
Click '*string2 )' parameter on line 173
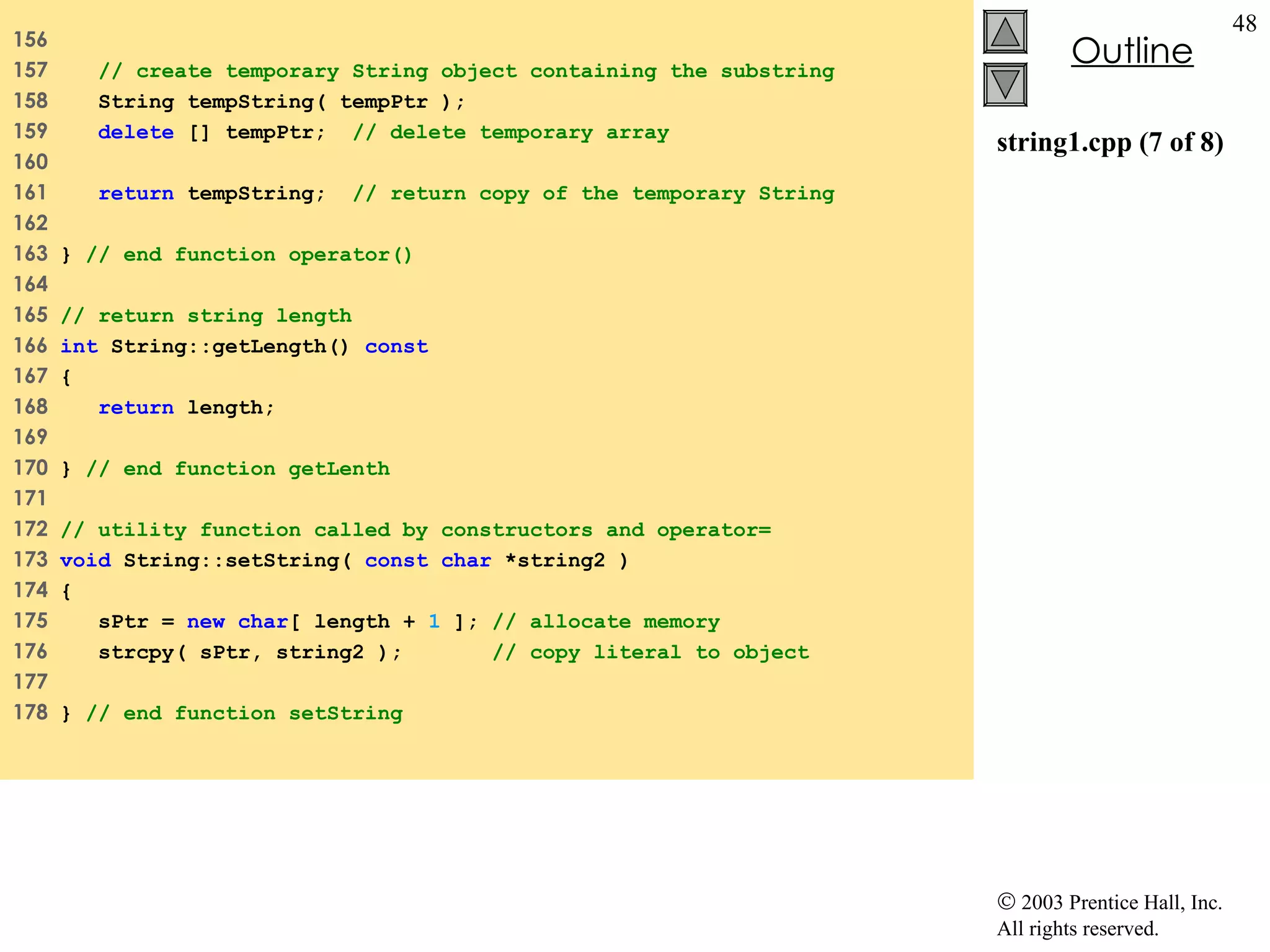[x=567, y=561]
